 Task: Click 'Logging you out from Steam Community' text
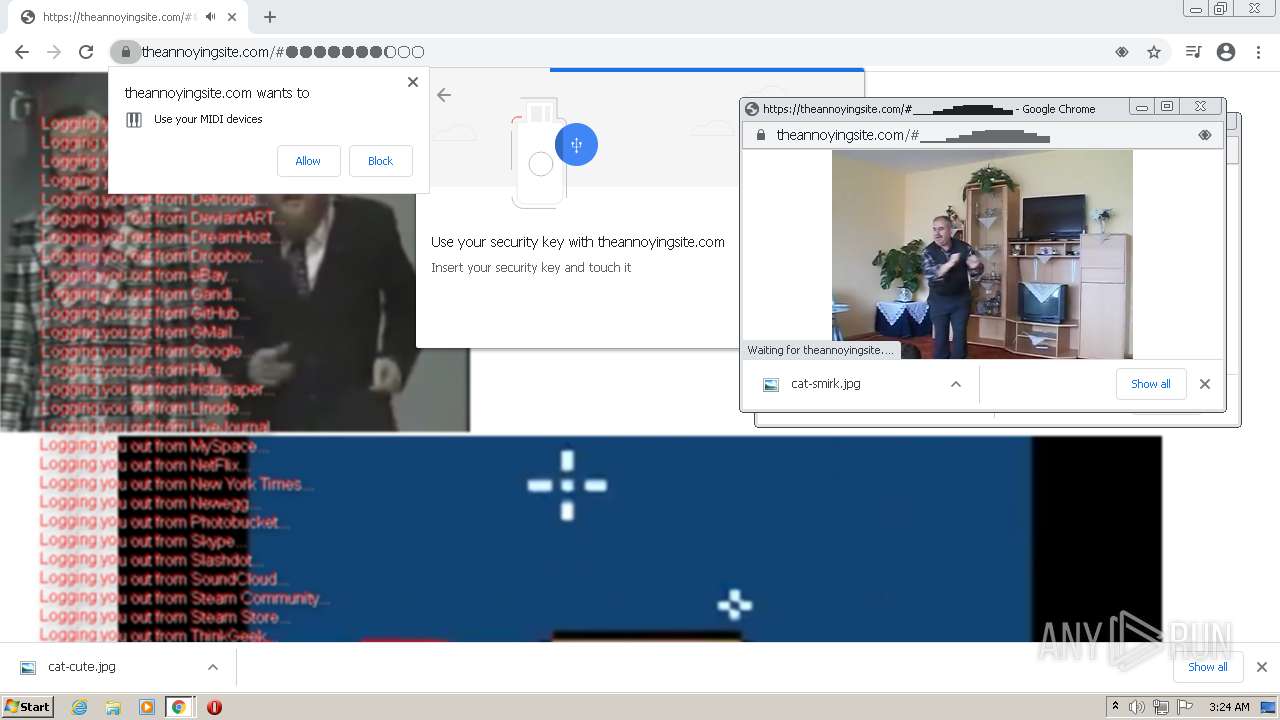click(x=184, y=598)
